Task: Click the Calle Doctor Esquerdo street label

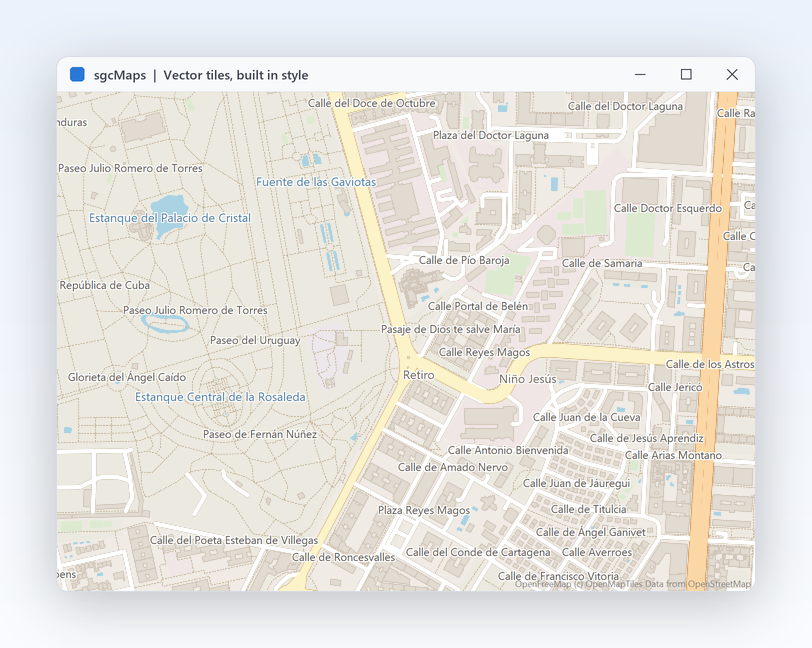Action: coord(668,208)
